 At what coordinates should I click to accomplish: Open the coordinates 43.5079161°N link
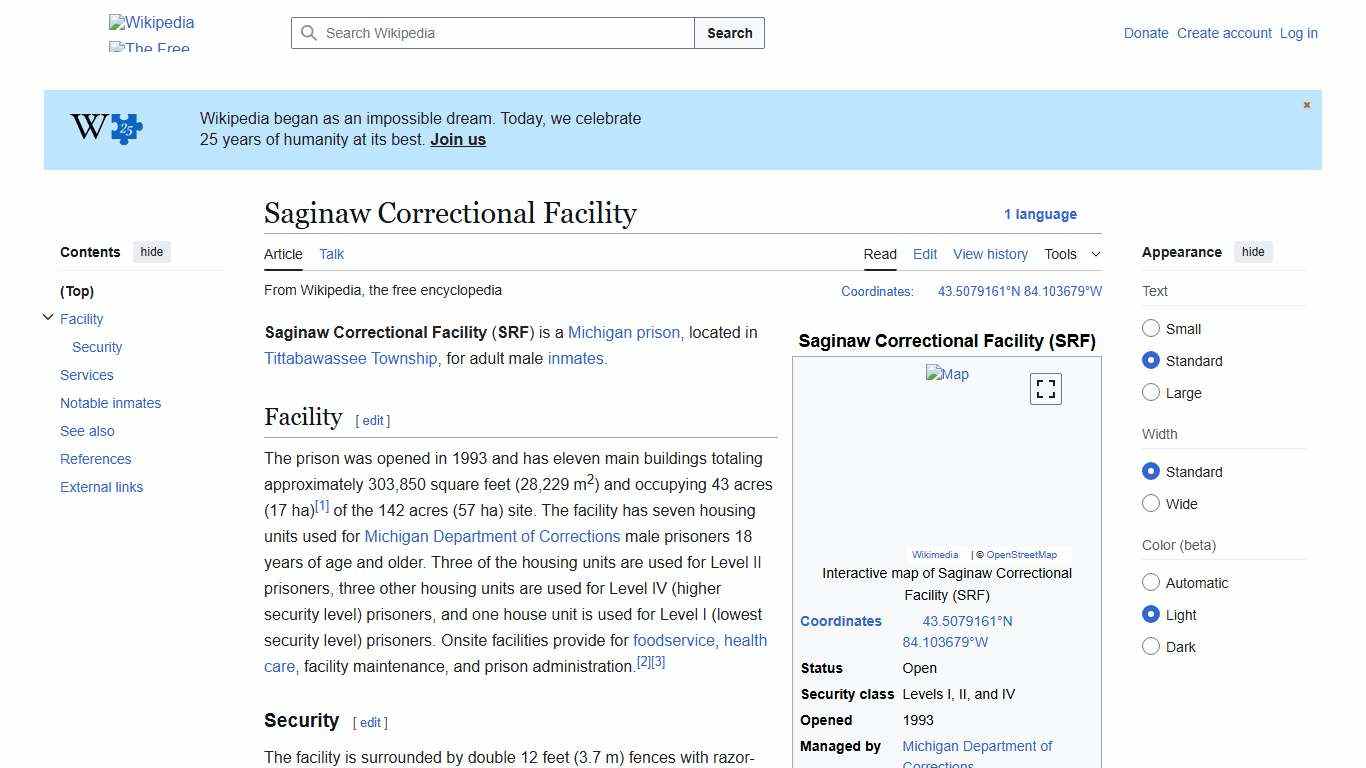968,620
